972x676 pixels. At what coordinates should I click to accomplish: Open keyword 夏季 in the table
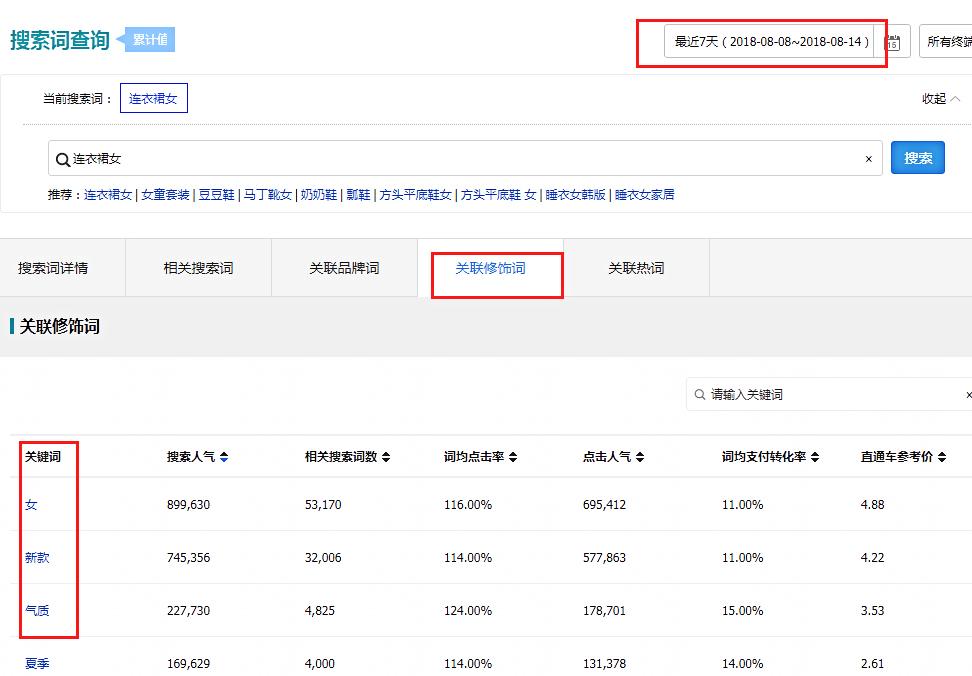click(x=37, y=664)
